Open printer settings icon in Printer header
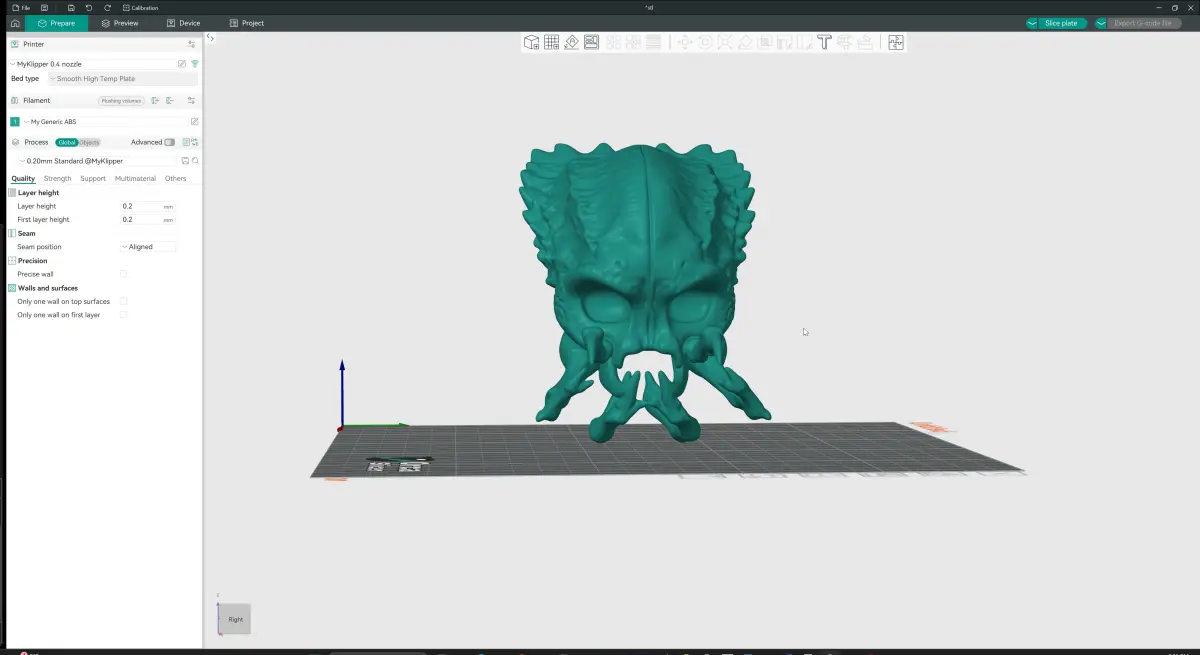The width and height of the screenshot is (1200, 655). [191, 44]
